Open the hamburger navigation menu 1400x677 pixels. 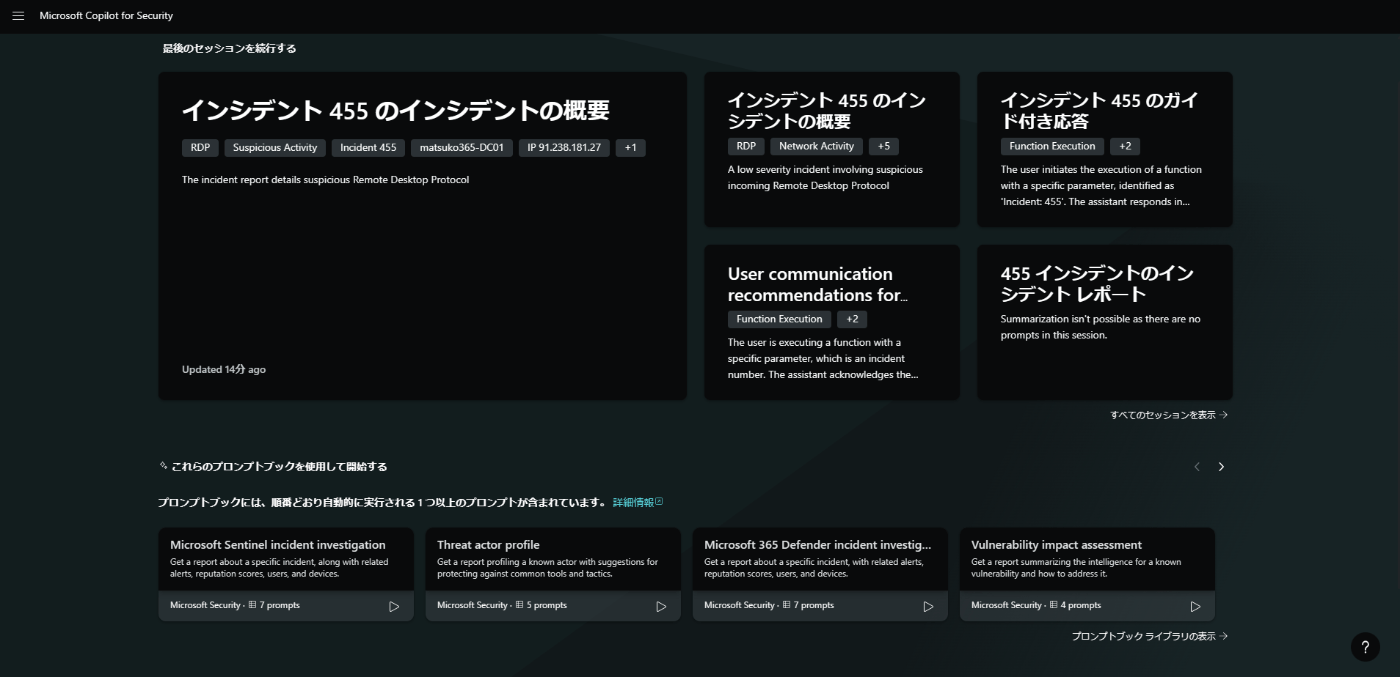(x=18, y=16)
